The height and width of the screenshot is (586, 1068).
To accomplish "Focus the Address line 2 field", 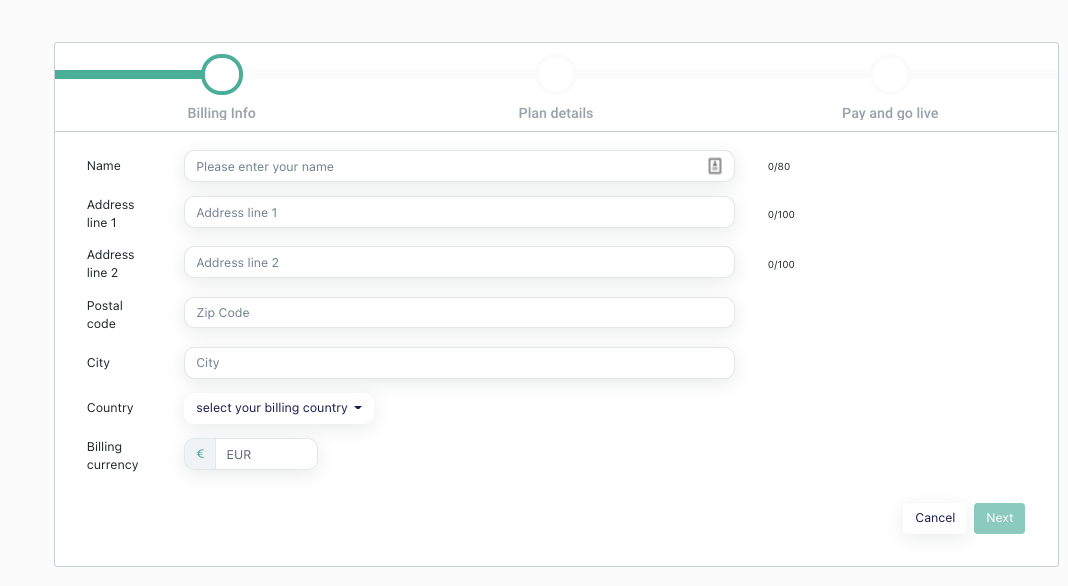I will [459, 262].
